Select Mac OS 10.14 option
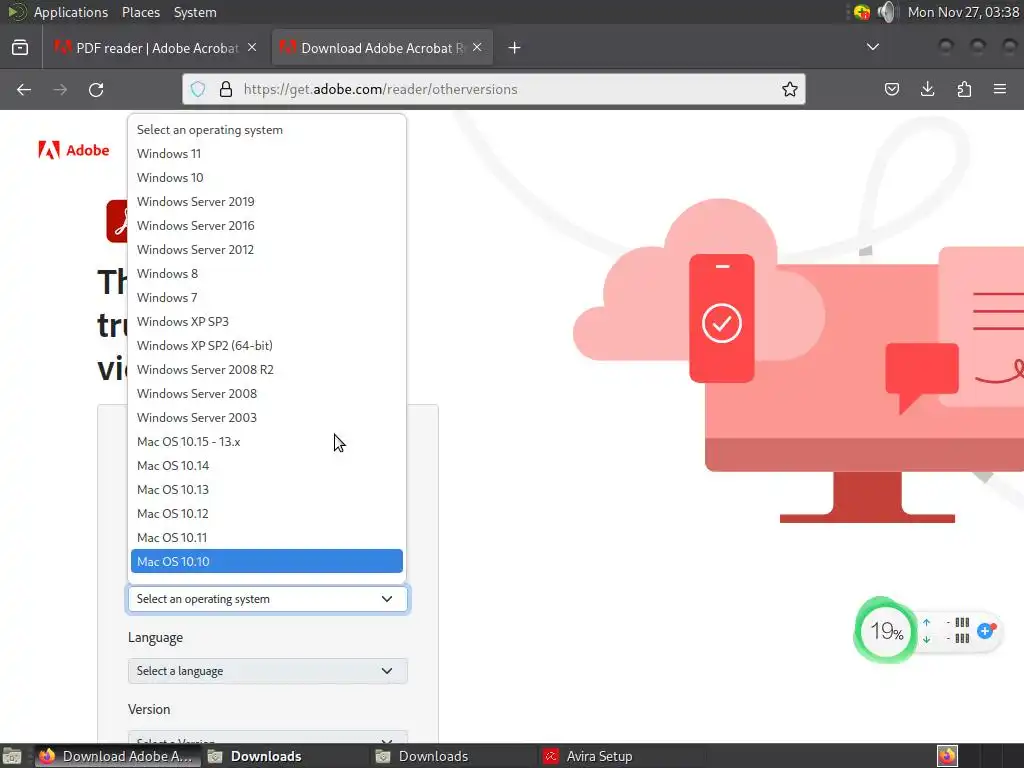 click(266, 466)
